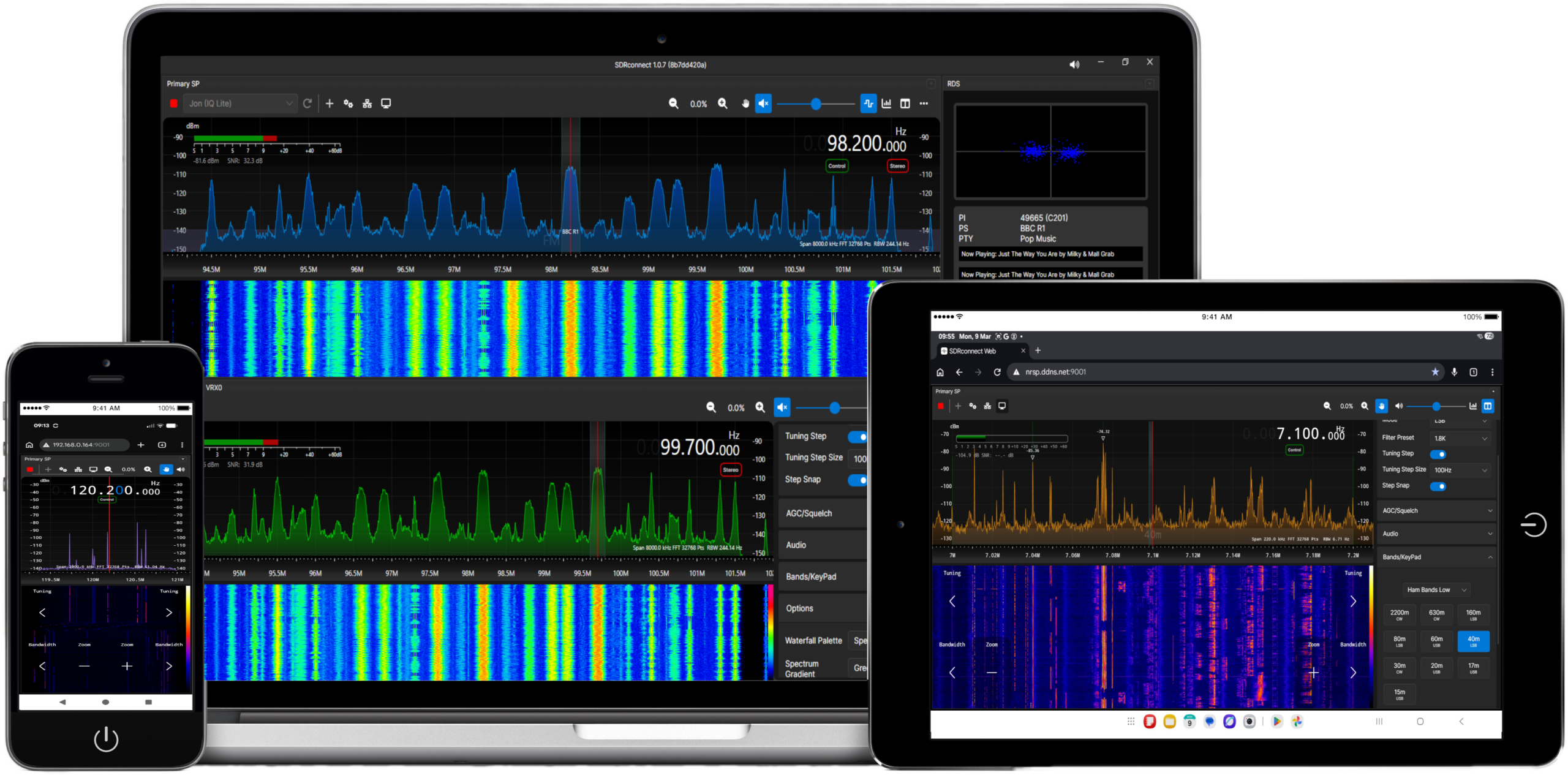The image size is (1568, 775).
Task: Go to browser home on tablet
Action: point(940,372)
